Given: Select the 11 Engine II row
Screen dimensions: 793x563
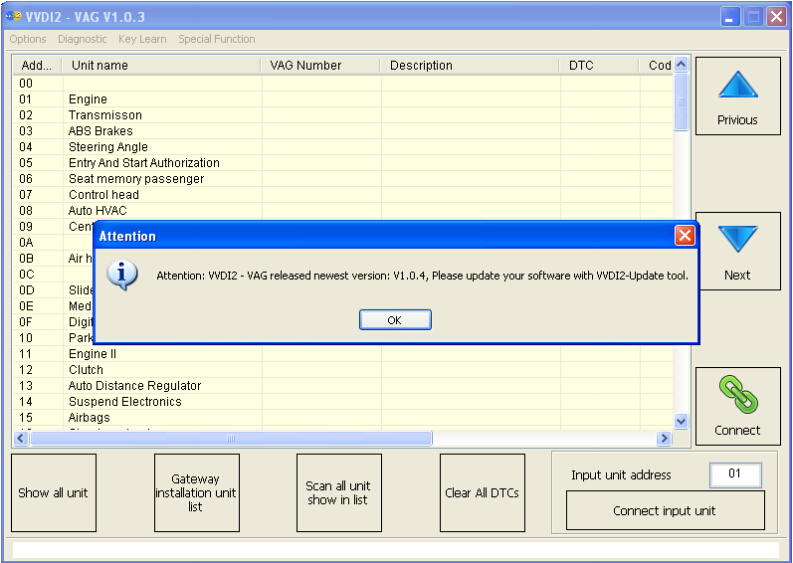Looking at the screenshot, I should (x=343, y=354).
